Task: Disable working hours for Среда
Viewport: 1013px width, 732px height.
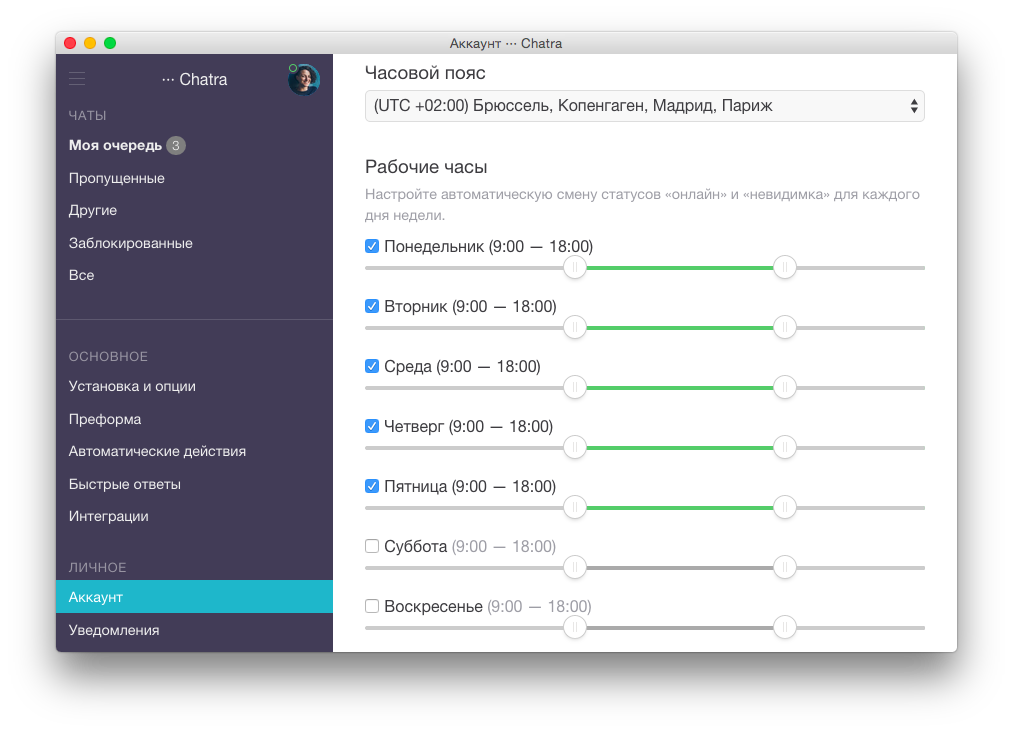Action: [x=372, y=366]
